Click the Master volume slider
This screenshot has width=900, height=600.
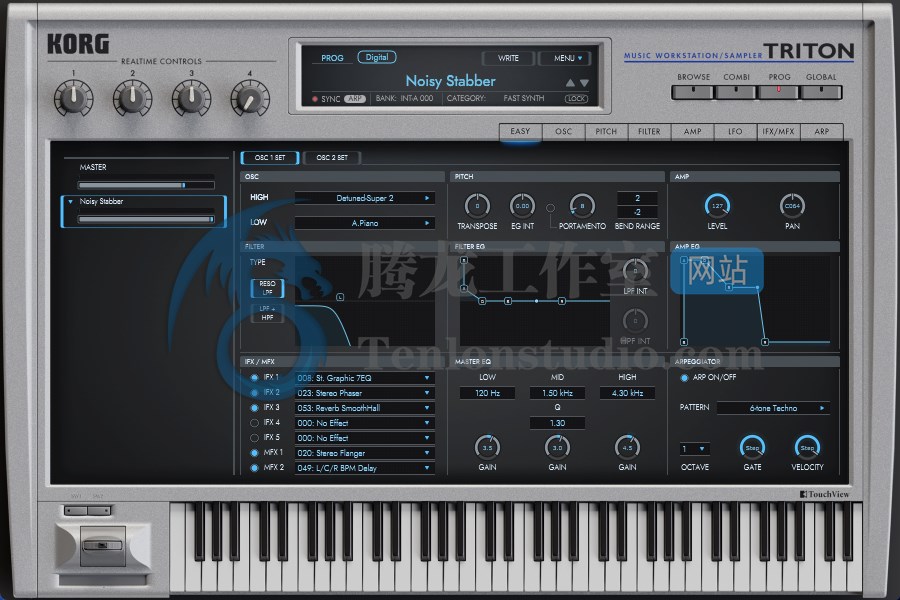[x=146, y=185]
